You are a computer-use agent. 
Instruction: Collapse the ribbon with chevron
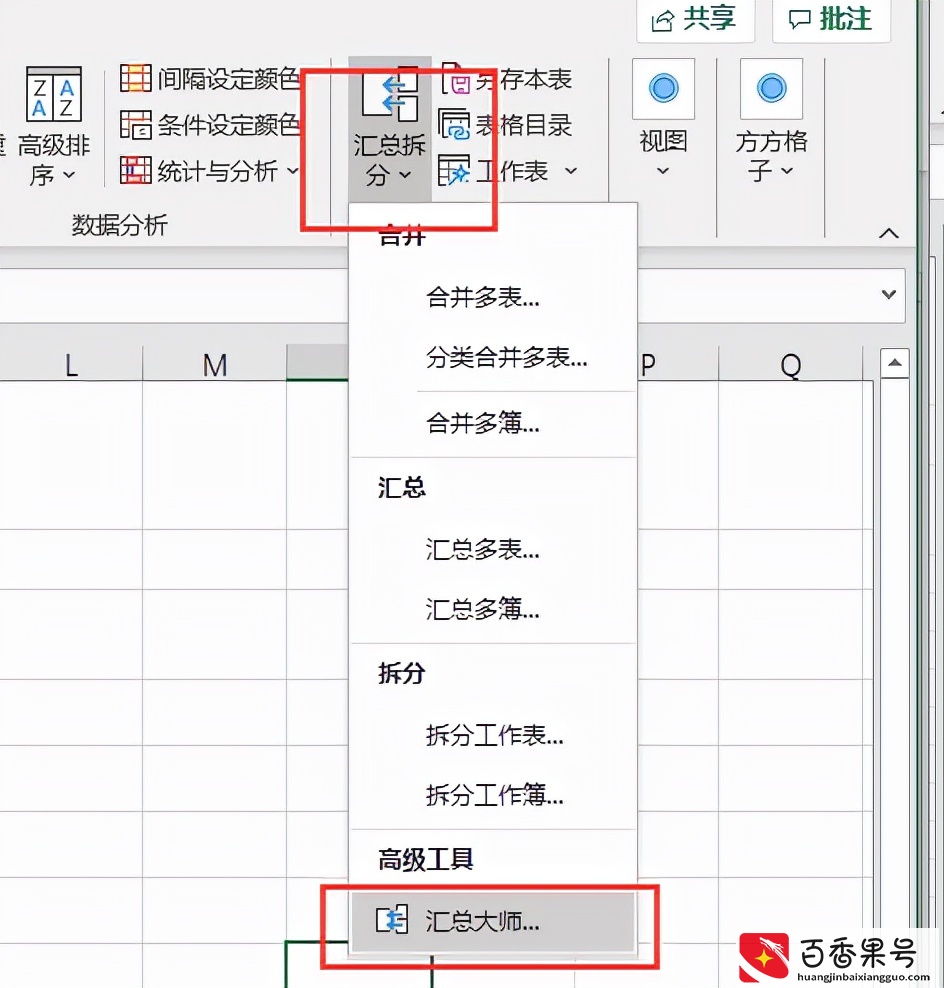tap(889, 233)
